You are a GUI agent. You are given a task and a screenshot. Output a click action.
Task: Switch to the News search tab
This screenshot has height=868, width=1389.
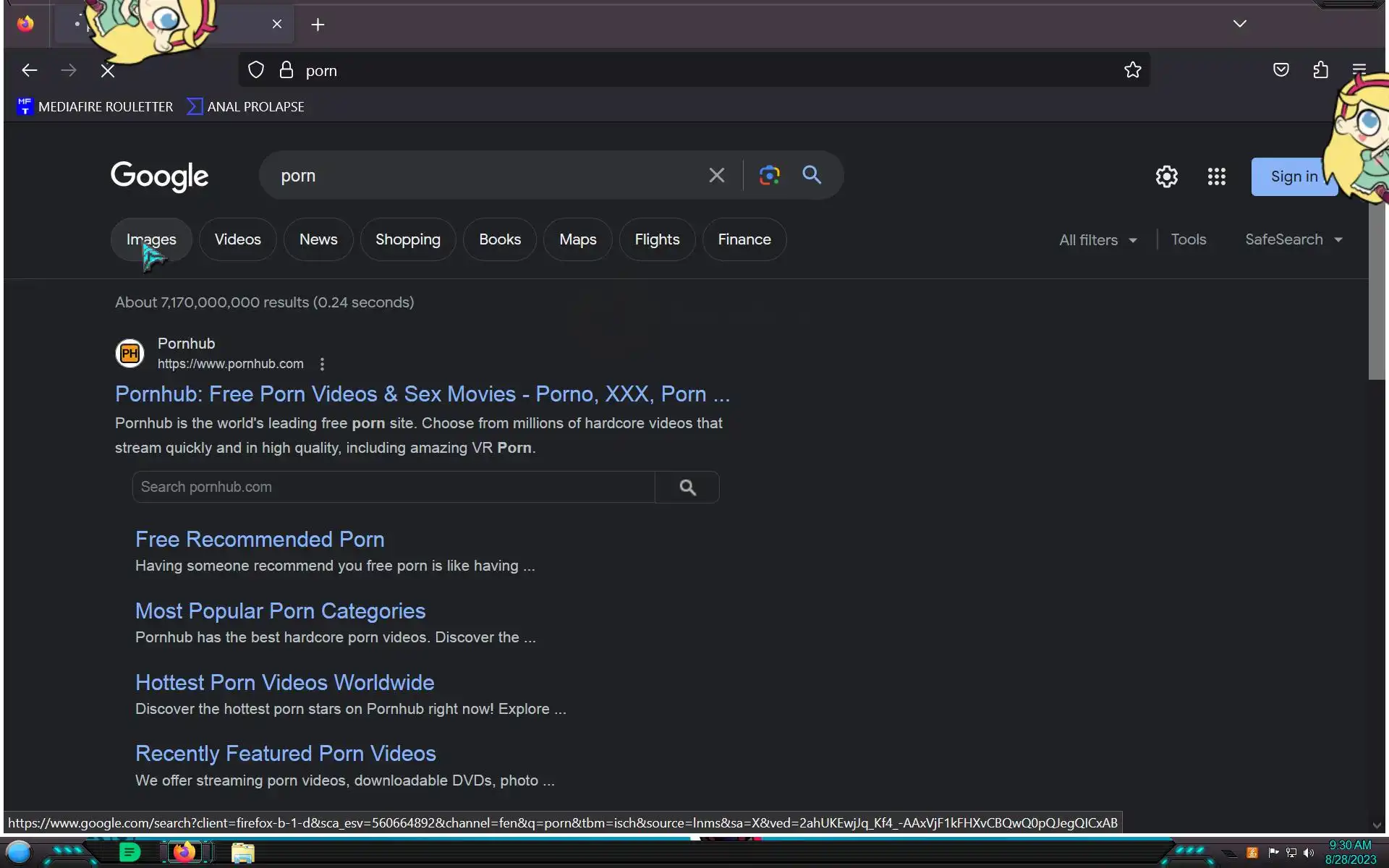pyautogui.click(x=318, y=239)
